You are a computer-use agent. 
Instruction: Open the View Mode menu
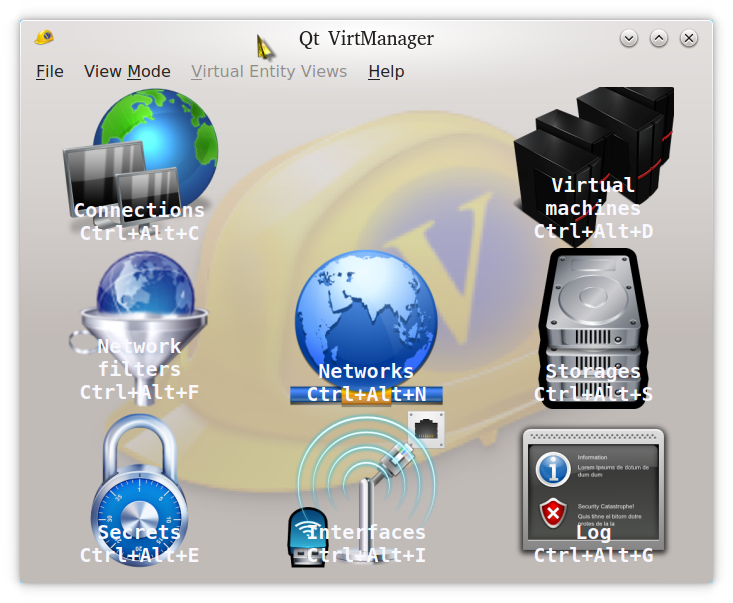pyautogui.click(x=127, y=72)
